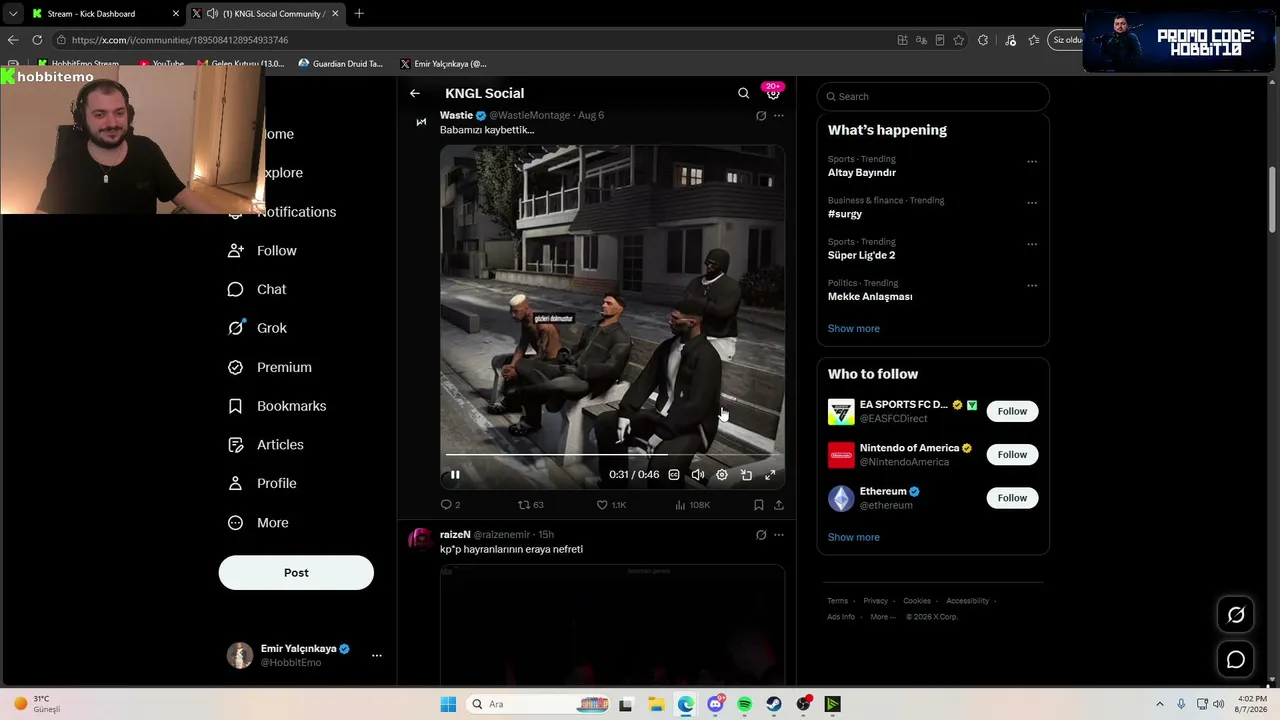Click the Post button
1280x720 pixels.
[x=296, y=573]
